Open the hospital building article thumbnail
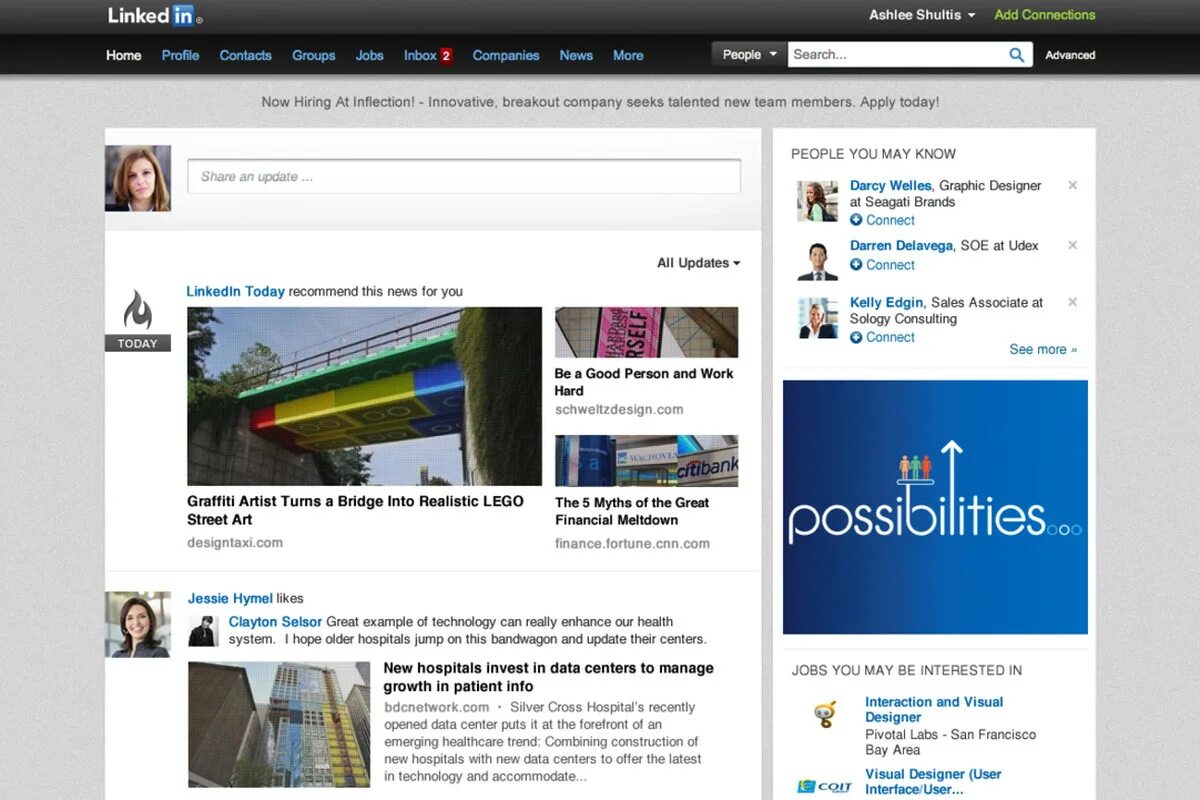This screenshot has height=800, width=1200. point(279,724)
